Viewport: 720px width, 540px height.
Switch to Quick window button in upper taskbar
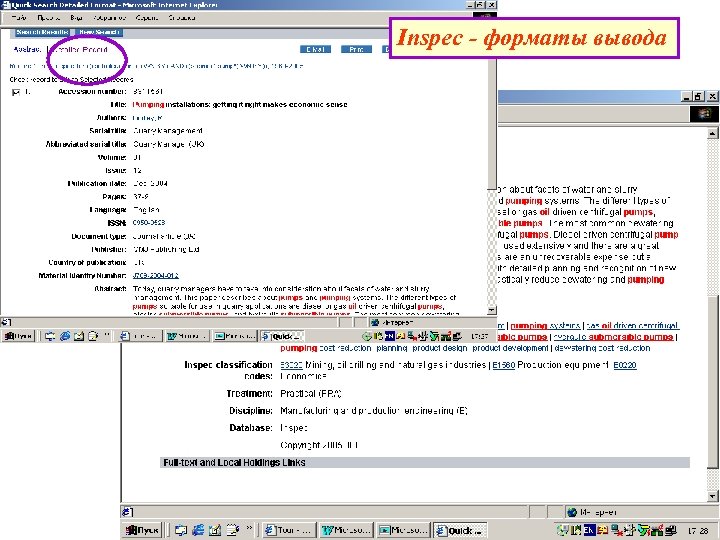pos(281,336)
